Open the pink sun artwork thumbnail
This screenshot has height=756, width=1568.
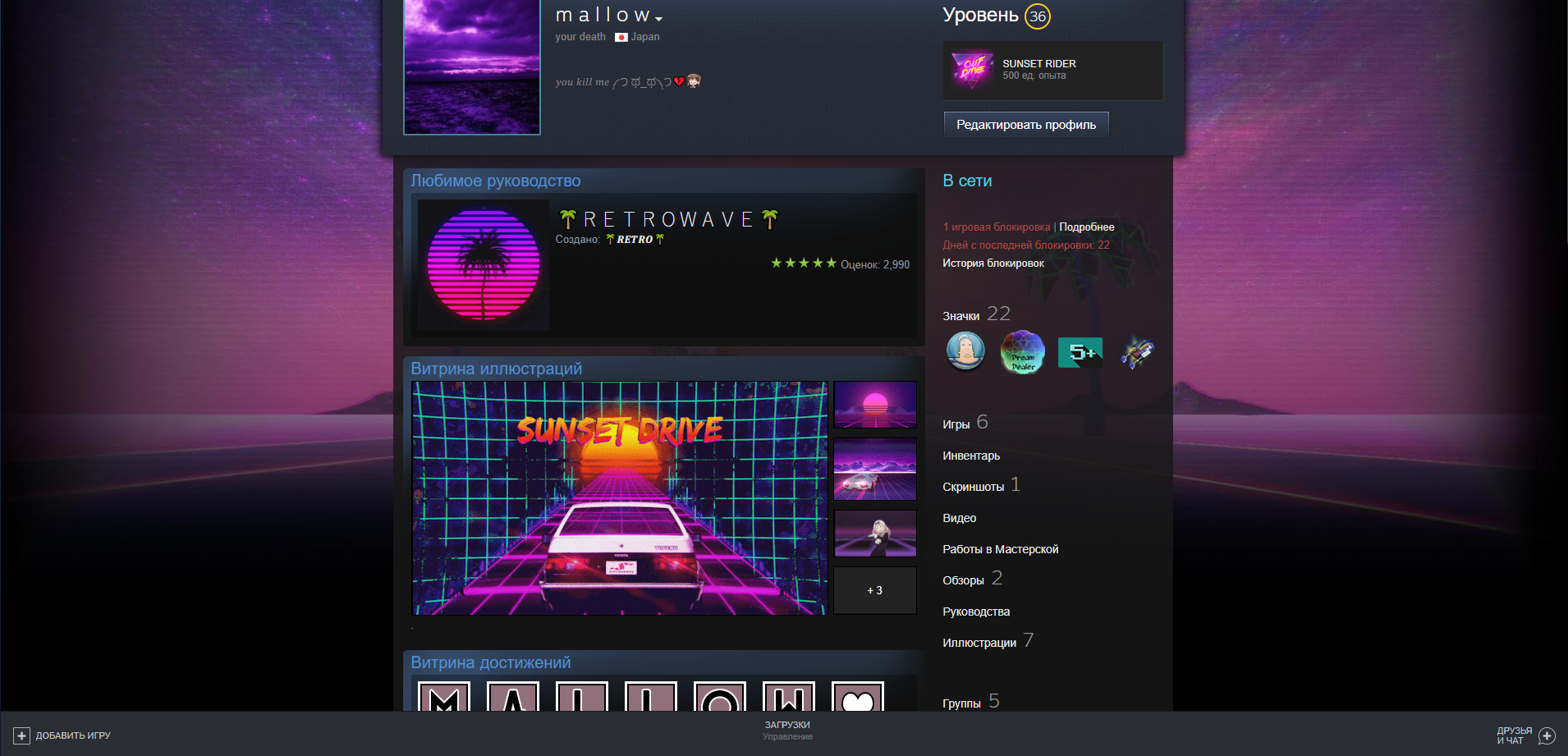(x=875, y=405)
